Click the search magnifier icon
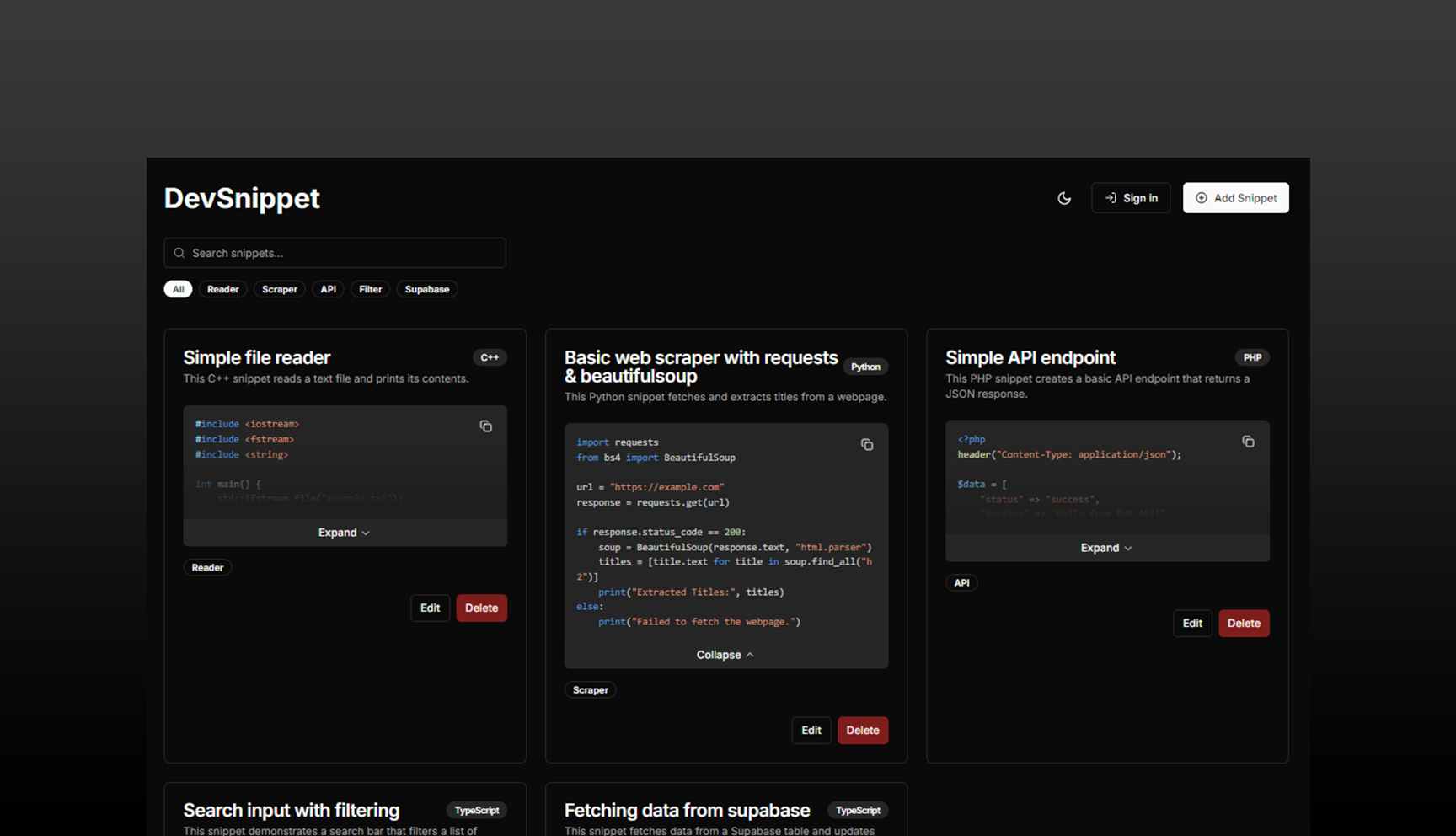 (179, 253)
